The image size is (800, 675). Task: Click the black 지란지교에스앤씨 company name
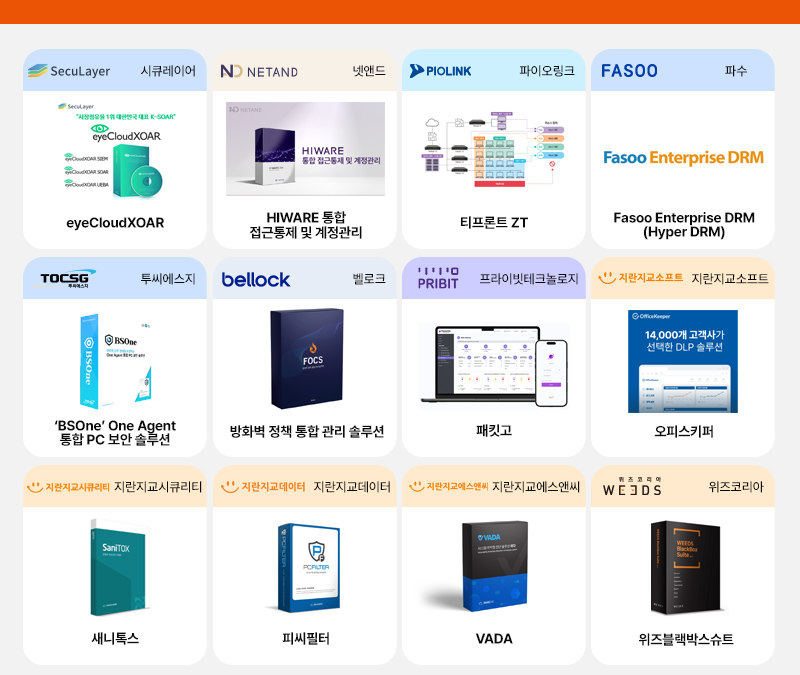click(536, 487)
